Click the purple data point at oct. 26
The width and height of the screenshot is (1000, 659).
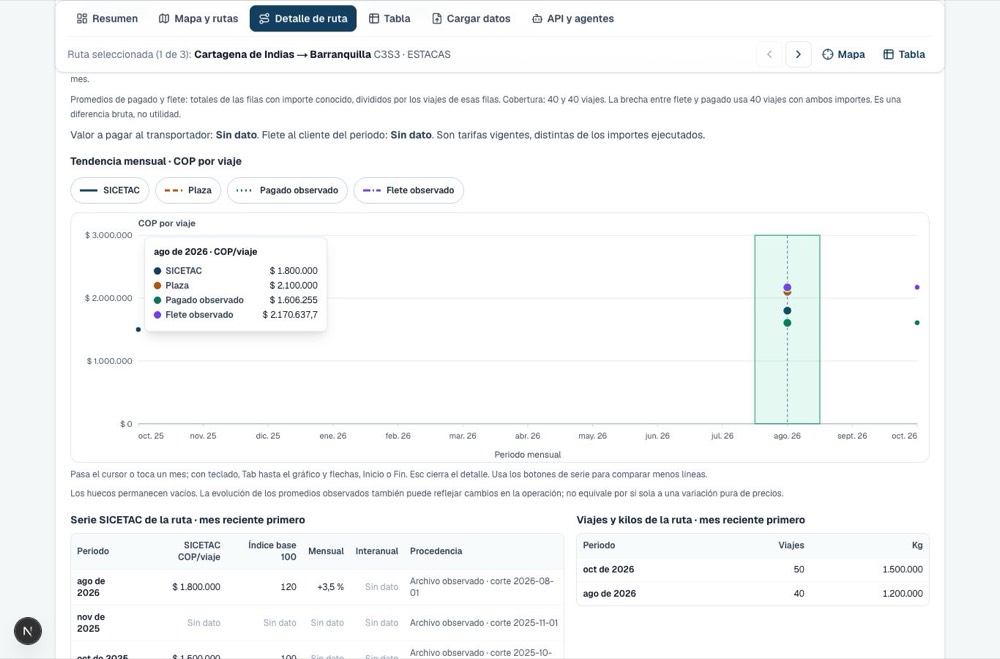pyautogui.click(x=917, y=287)
